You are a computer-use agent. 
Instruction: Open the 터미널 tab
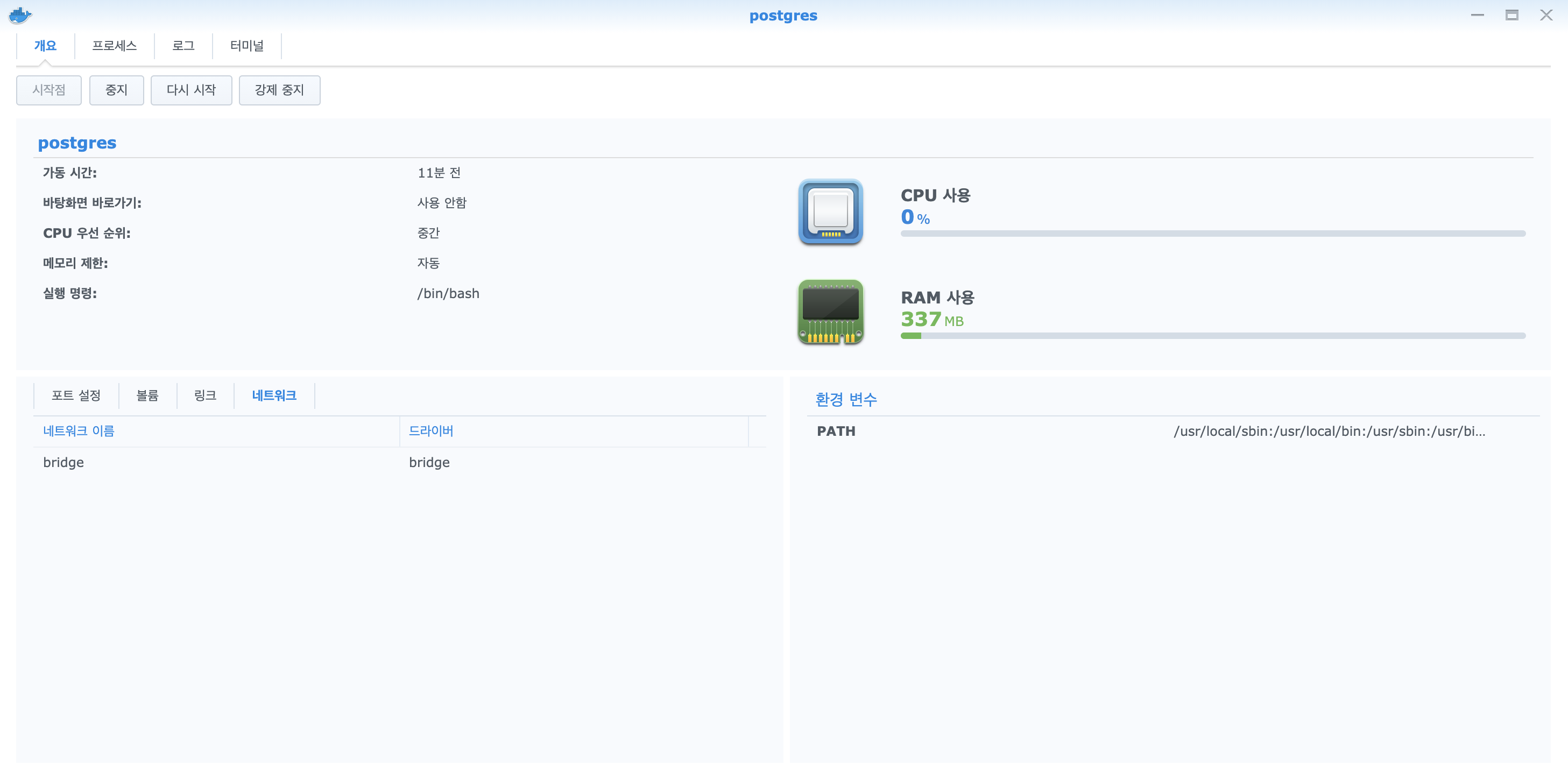[246, 46]
